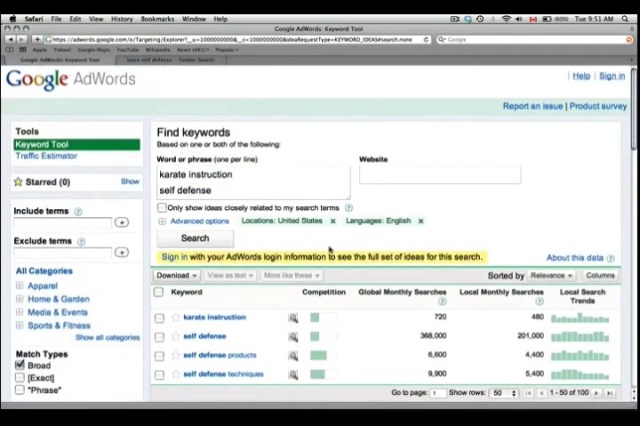Click Show all categories link
The height and width of the screenshot is (426, 640).
click(x=108, y=337)
